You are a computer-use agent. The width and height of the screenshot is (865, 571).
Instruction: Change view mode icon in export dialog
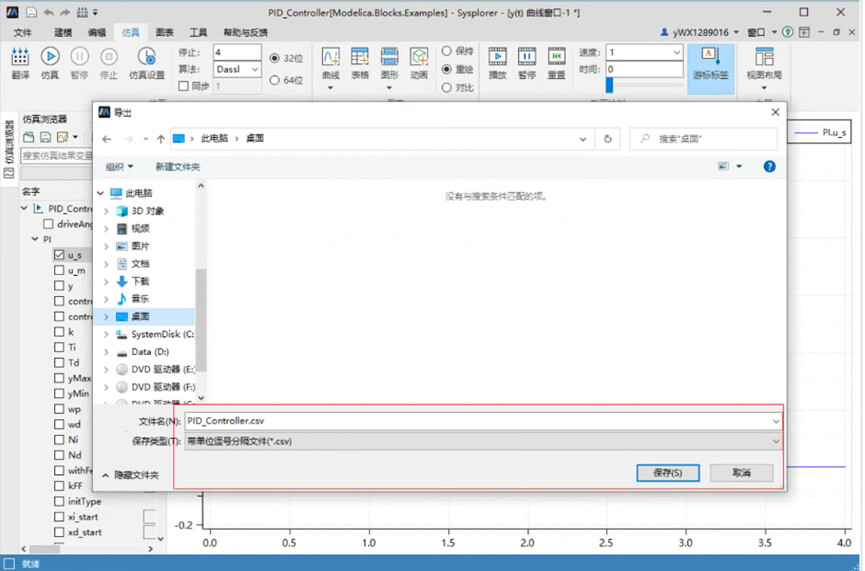coord(723,167)
